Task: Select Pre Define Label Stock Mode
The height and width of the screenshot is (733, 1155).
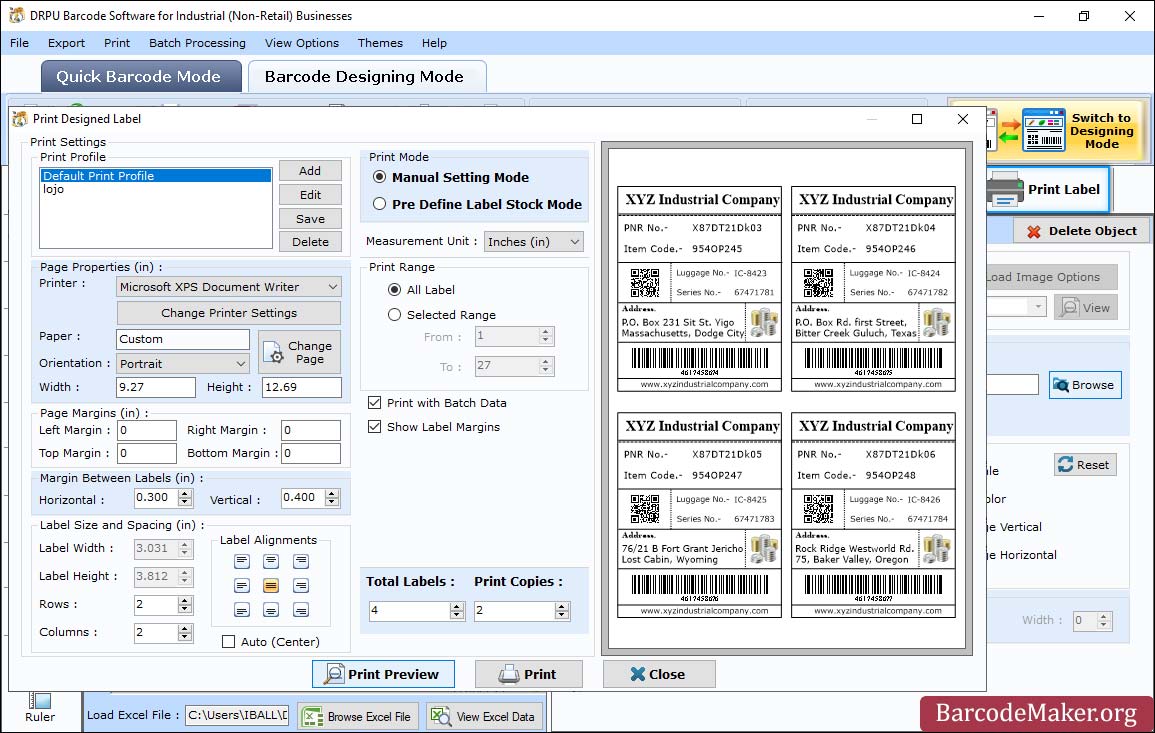Action: (379, 204)
